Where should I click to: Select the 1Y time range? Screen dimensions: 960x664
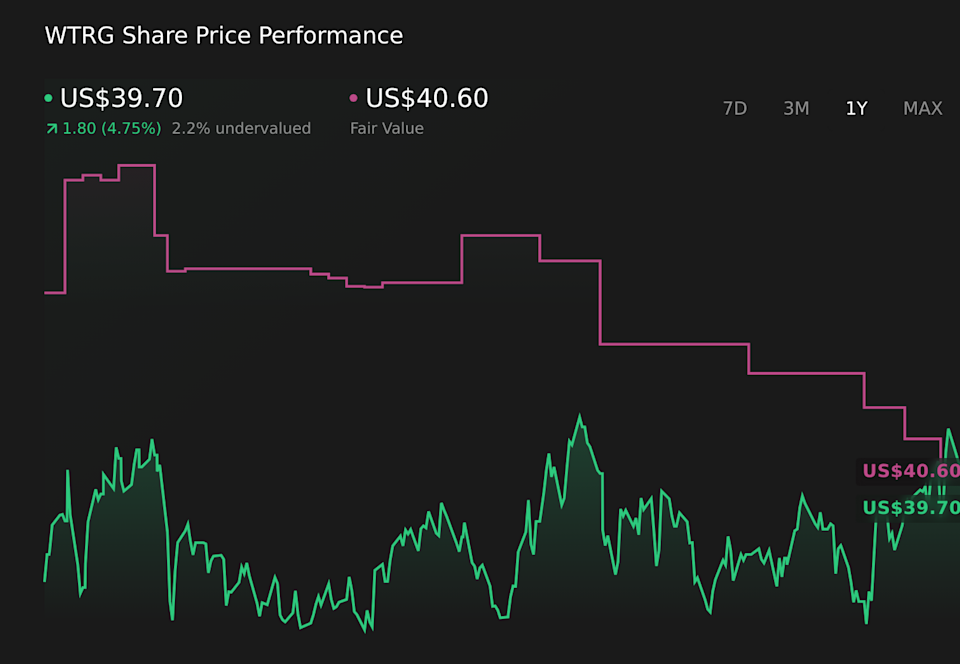point(856,108)
